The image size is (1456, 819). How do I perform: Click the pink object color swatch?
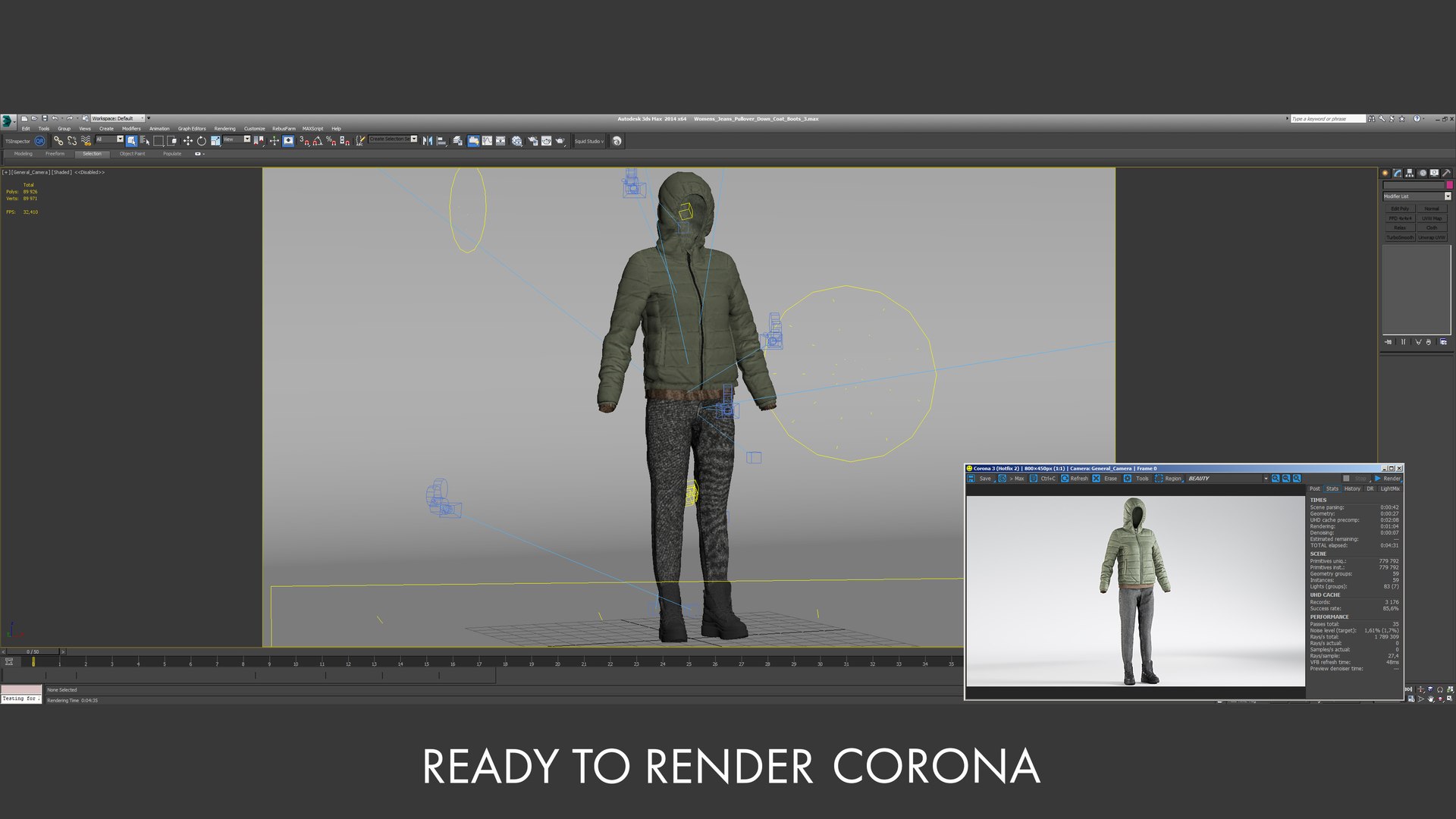(1449, 185)
